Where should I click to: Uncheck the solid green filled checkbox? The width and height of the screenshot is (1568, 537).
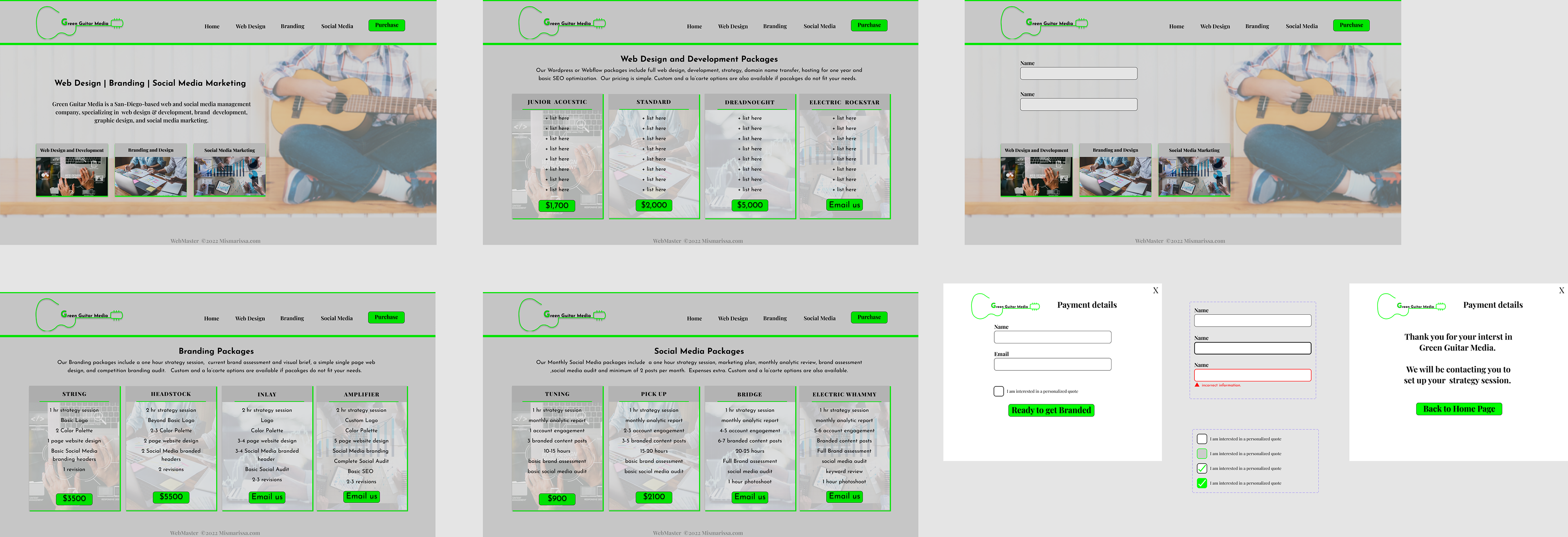pos(1202,484)
